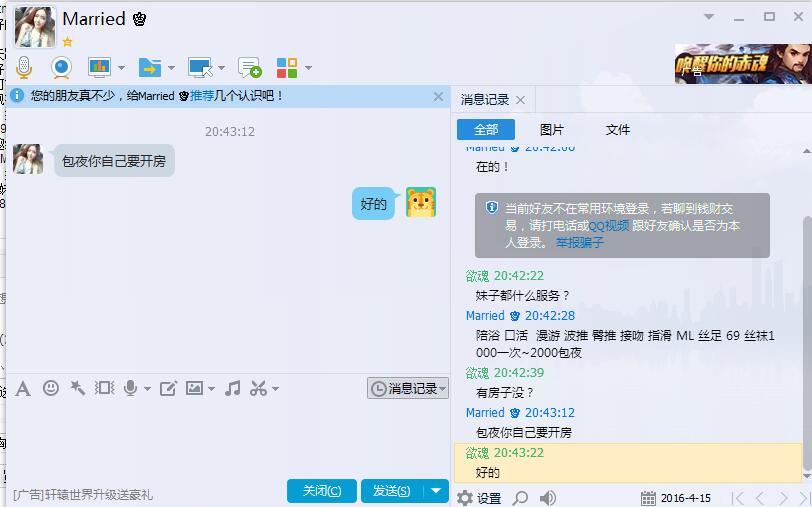Viewport: 812px width, 507px height.
Task: Open font settings A icon
Action: click(x=23, y=388)
